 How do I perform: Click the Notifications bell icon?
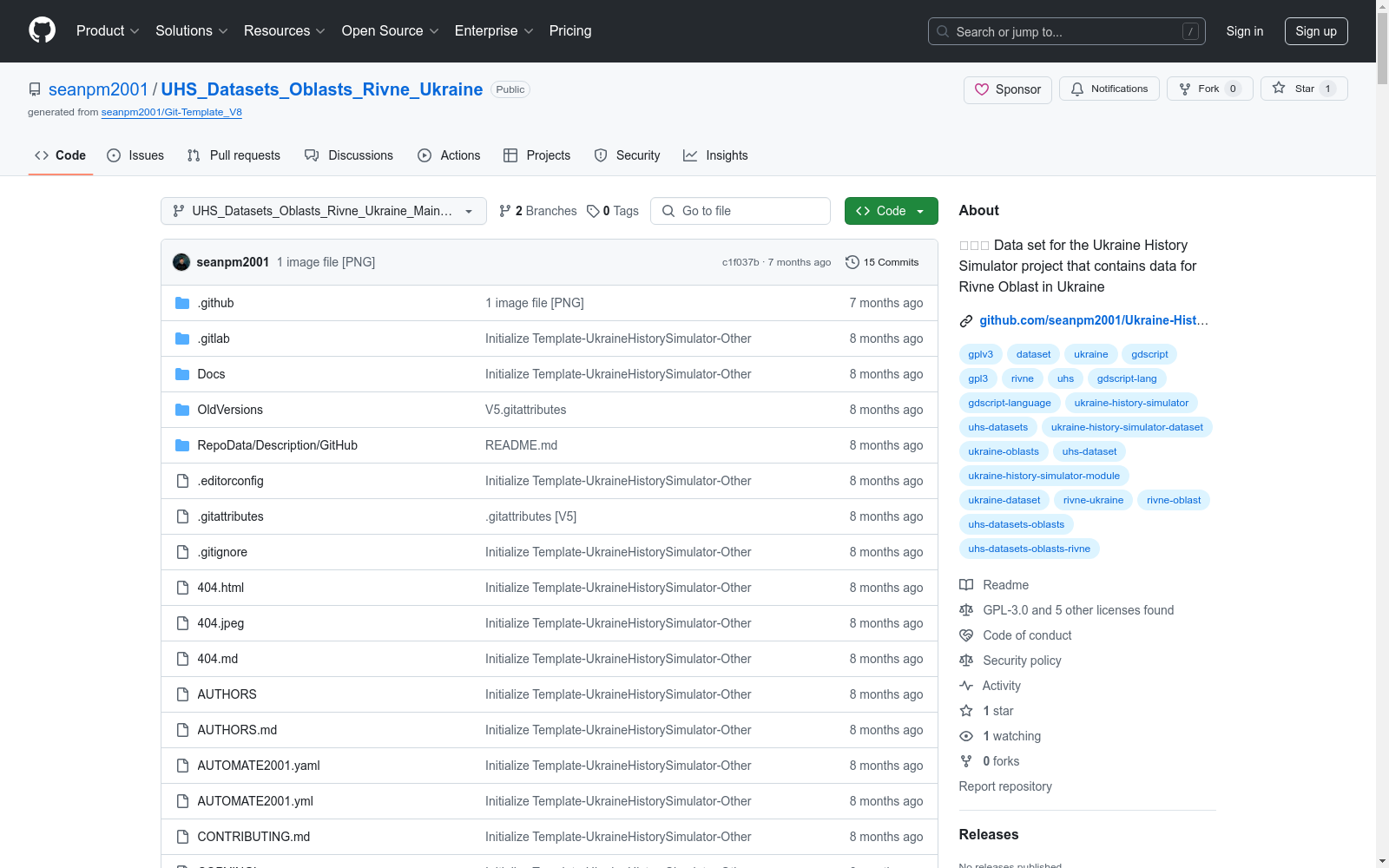point(1077,89)
